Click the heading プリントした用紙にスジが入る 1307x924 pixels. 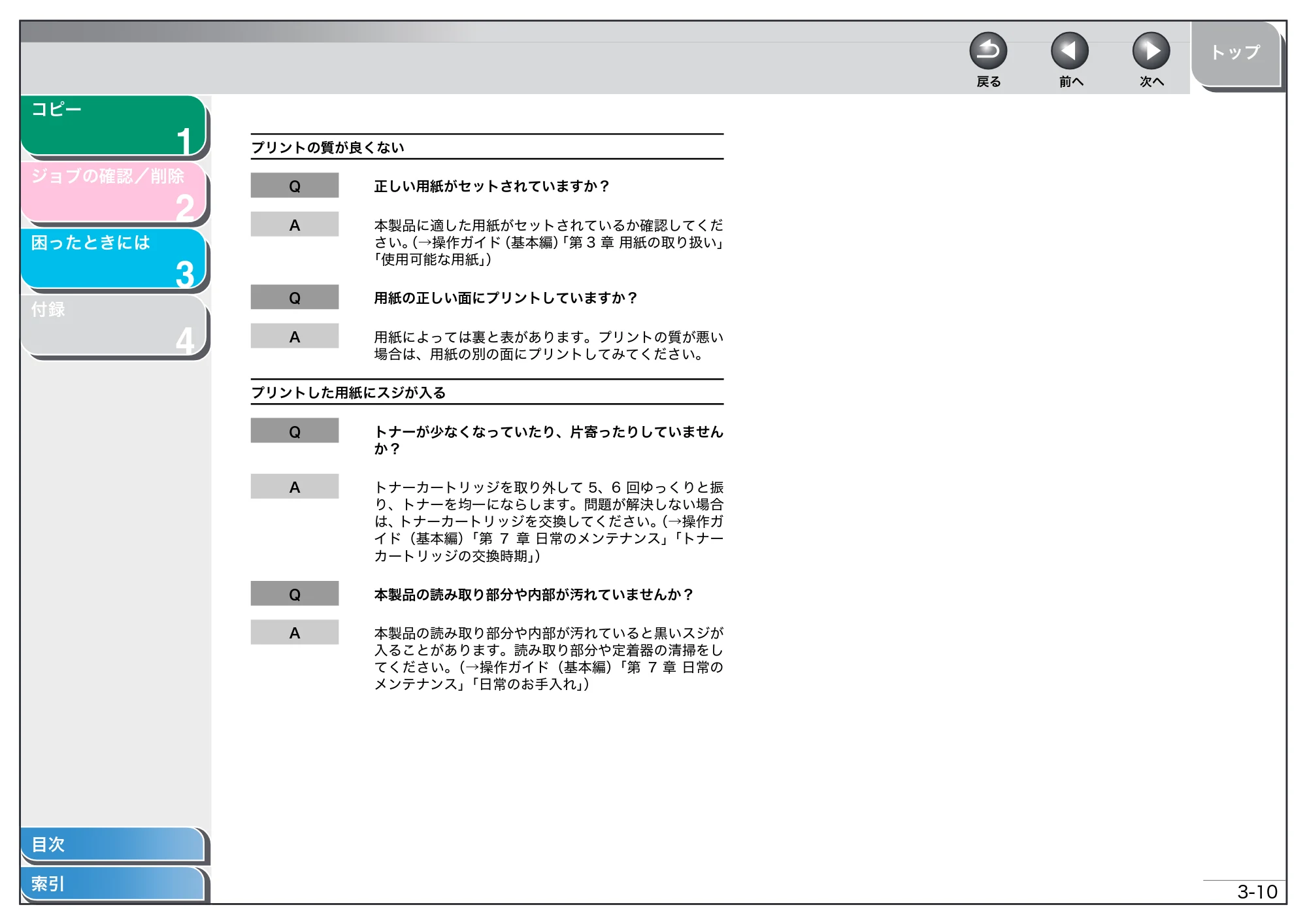tap(348, 392)
